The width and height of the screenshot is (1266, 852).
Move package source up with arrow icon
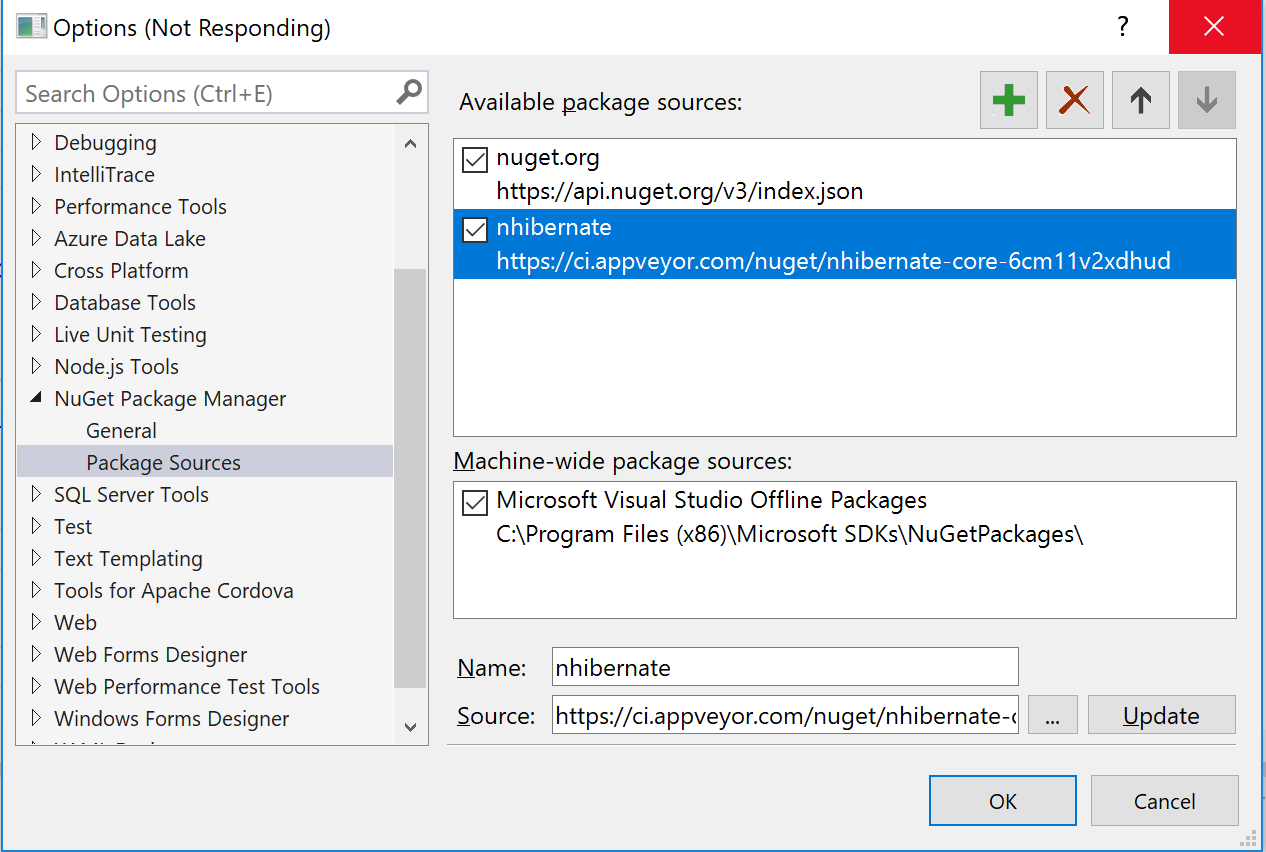click(x=1141, y=100)
